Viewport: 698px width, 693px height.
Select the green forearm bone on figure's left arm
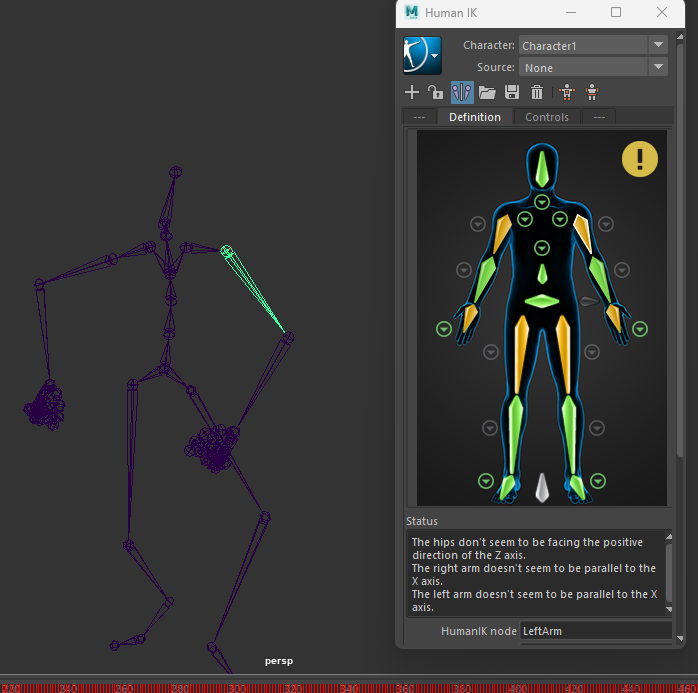pyautogui.click(x=600, y=280)
